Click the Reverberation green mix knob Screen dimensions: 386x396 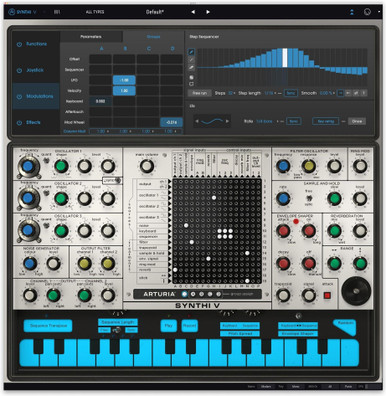pyautogui.click(x=334, y=231)
